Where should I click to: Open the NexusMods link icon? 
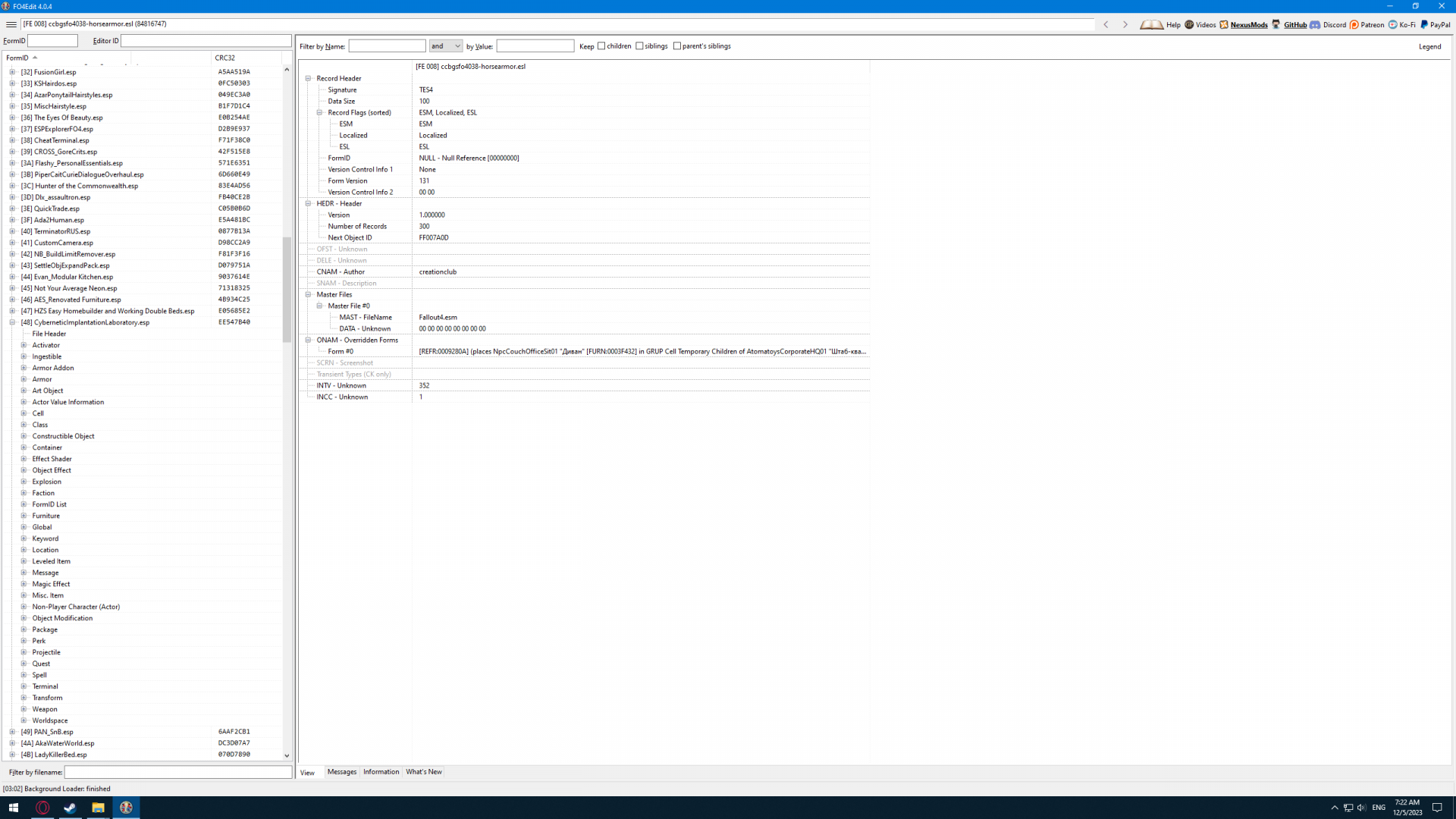point(1224,24)
